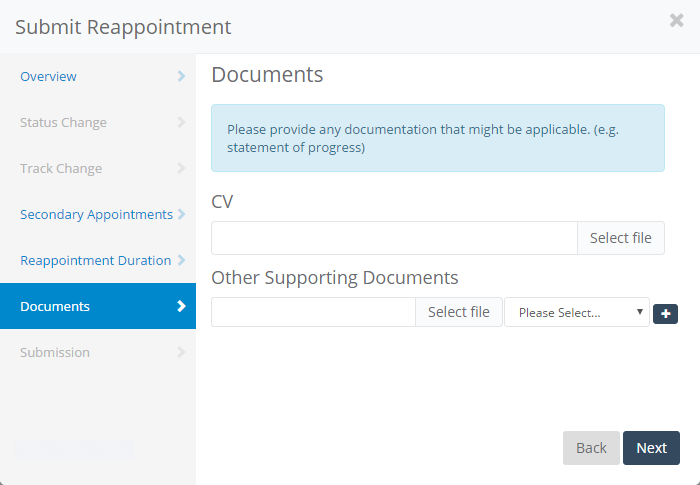The image size is (700, 485).
Task: Click the Next button
Action: coord(651,447)
